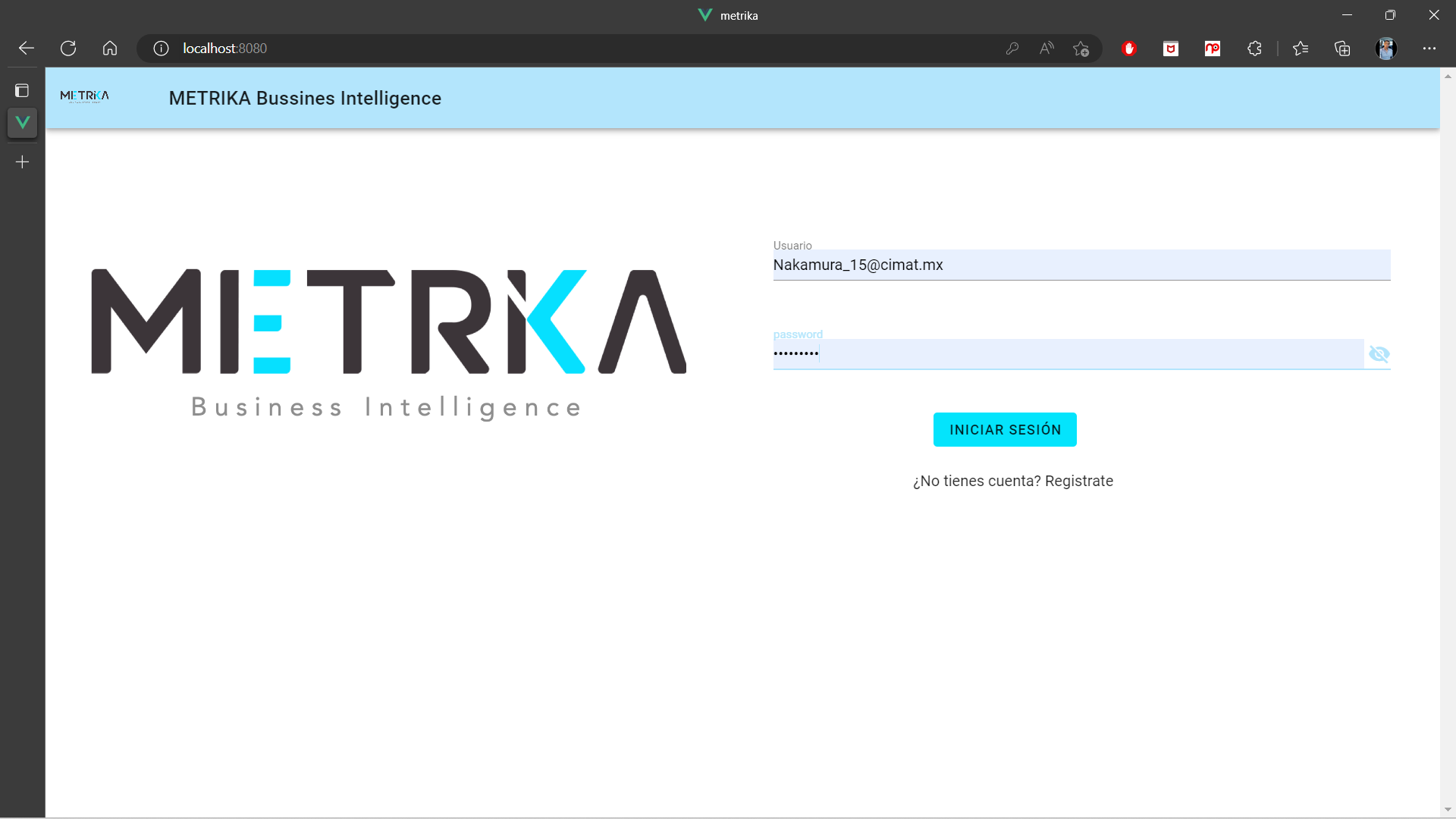The width and height of the screenshot is (1456, 819).
Task: Open the green V icon in the sidebar
Action: [22, 121]
